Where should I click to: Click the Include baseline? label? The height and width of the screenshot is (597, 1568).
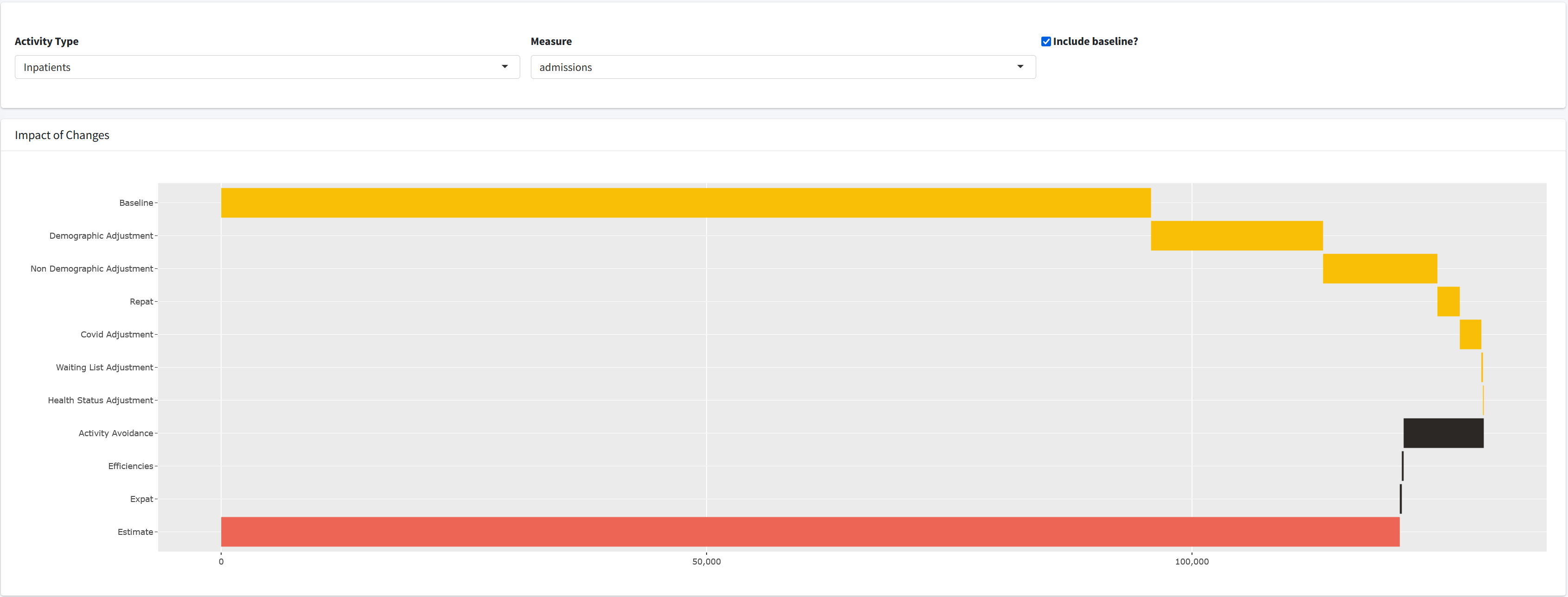tap(1095, 41)
